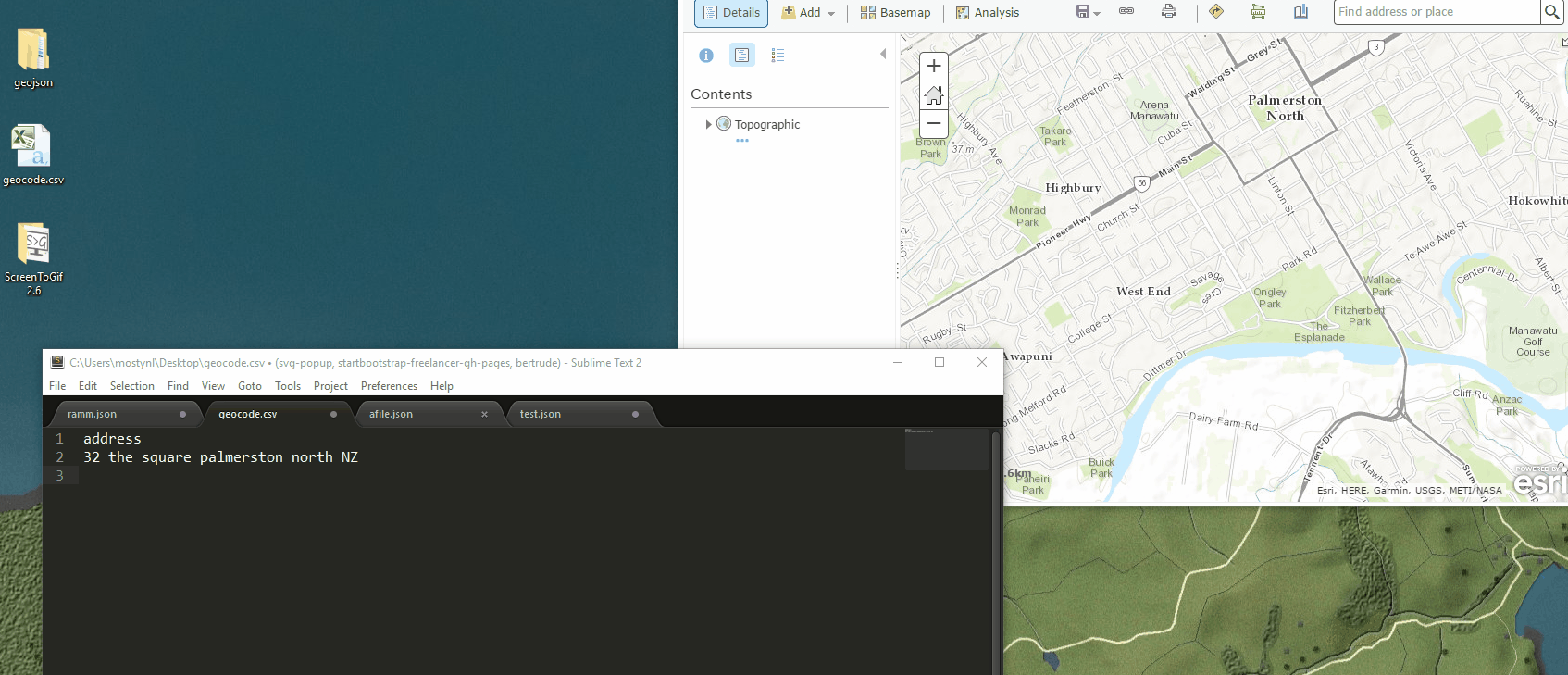This screenshot has height=675, width=1568.
Task: Click the unsaved dot on ramm.json tab
Action: (x=182, y=414)
